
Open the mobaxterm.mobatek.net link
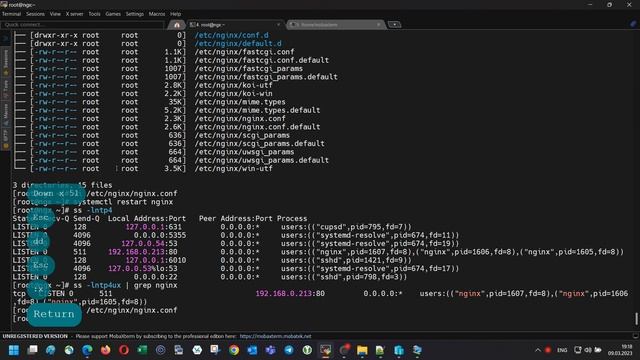(x=275, y=336)
